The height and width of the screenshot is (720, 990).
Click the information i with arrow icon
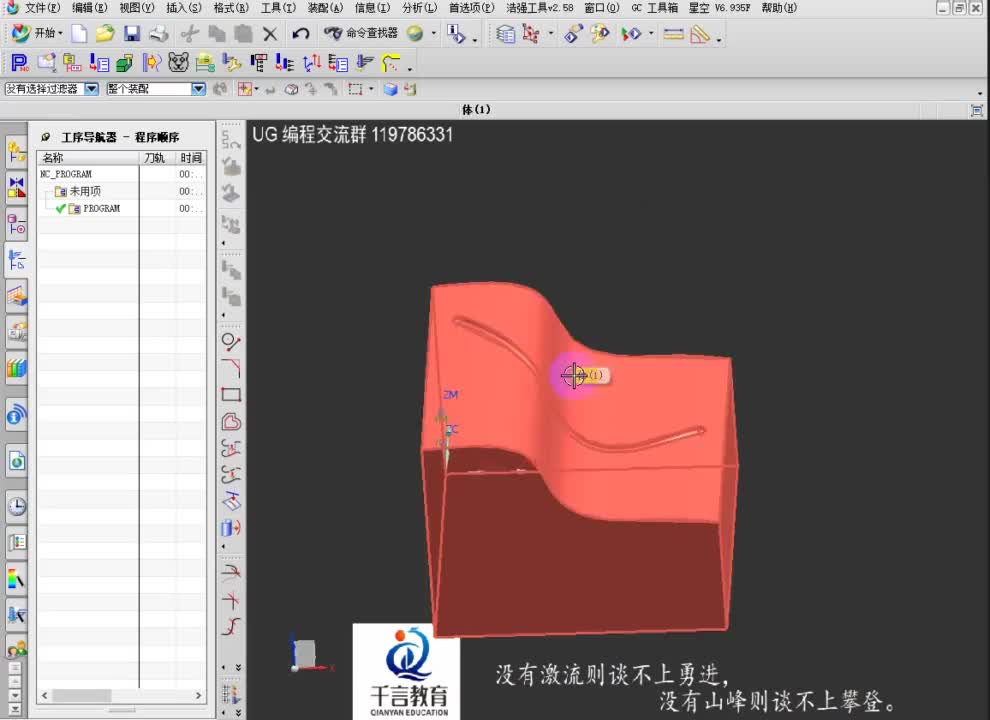(x=455, y=33)
